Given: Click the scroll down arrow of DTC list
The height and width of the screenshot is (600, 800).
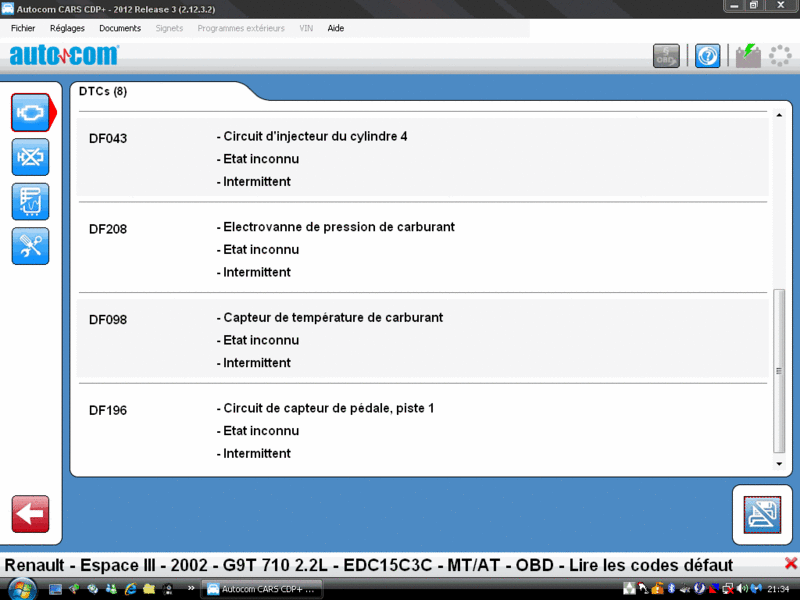Looking at the screenshot, I should (779, 464).
